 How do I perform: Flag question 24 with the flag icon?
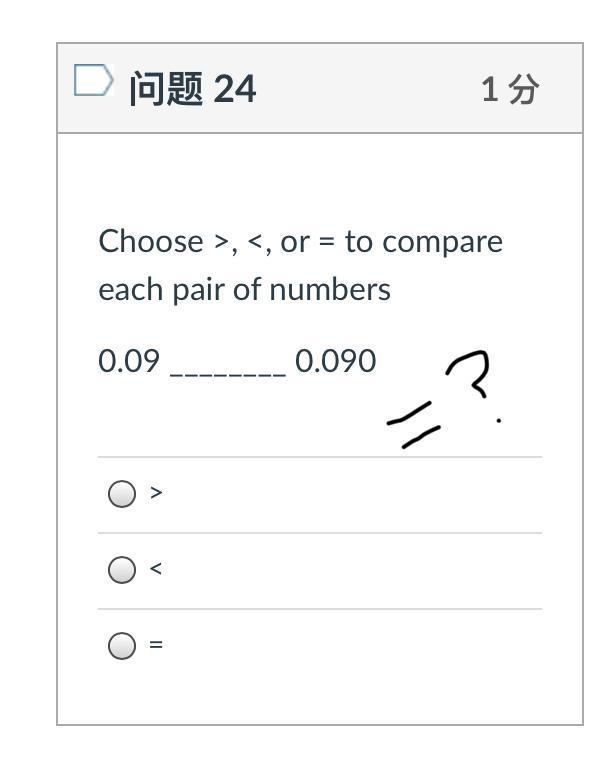click(93, 81)
